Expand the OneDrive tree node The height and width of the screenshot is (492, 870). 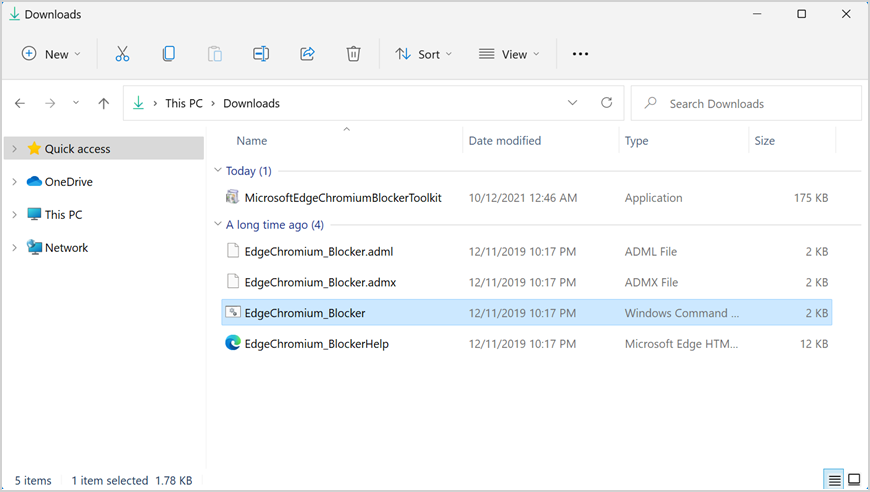pyautogui.click(x=14, y=182)
